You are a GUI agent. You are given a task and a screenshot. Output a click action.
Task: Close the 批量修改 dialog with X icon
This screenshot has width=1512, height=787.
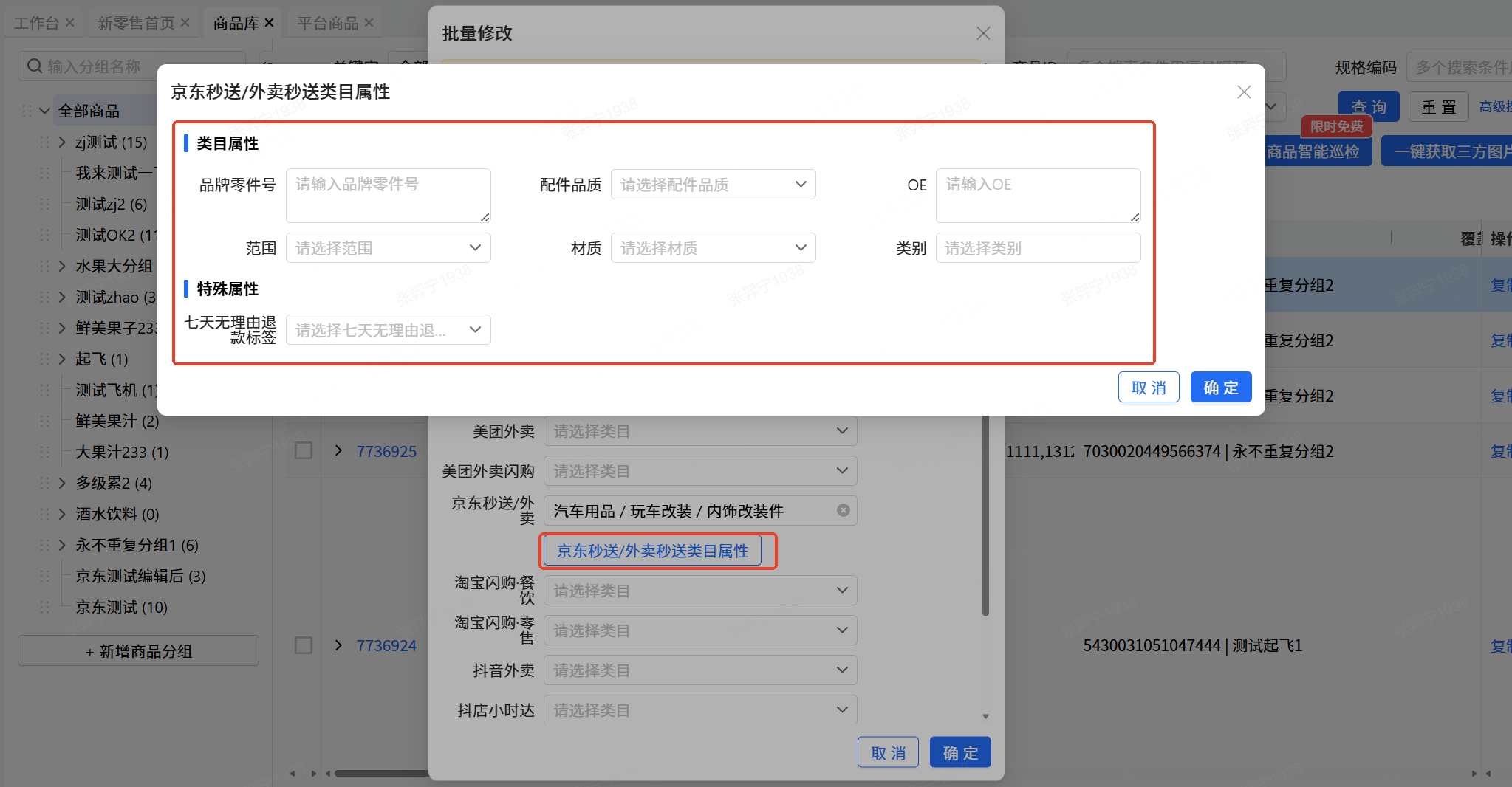pos(983,33)
